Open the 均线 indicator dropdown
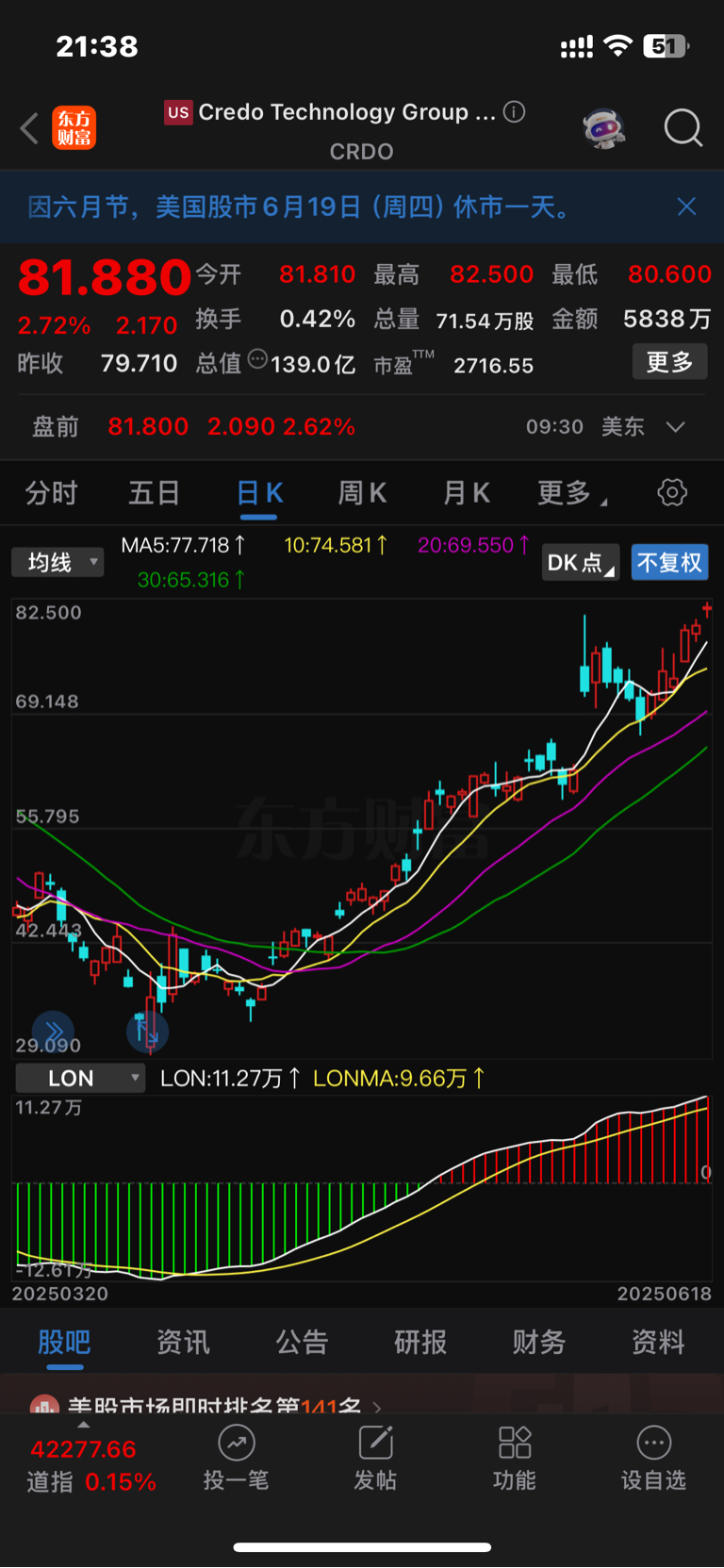 pyautogui.click(x=58, y=563)
